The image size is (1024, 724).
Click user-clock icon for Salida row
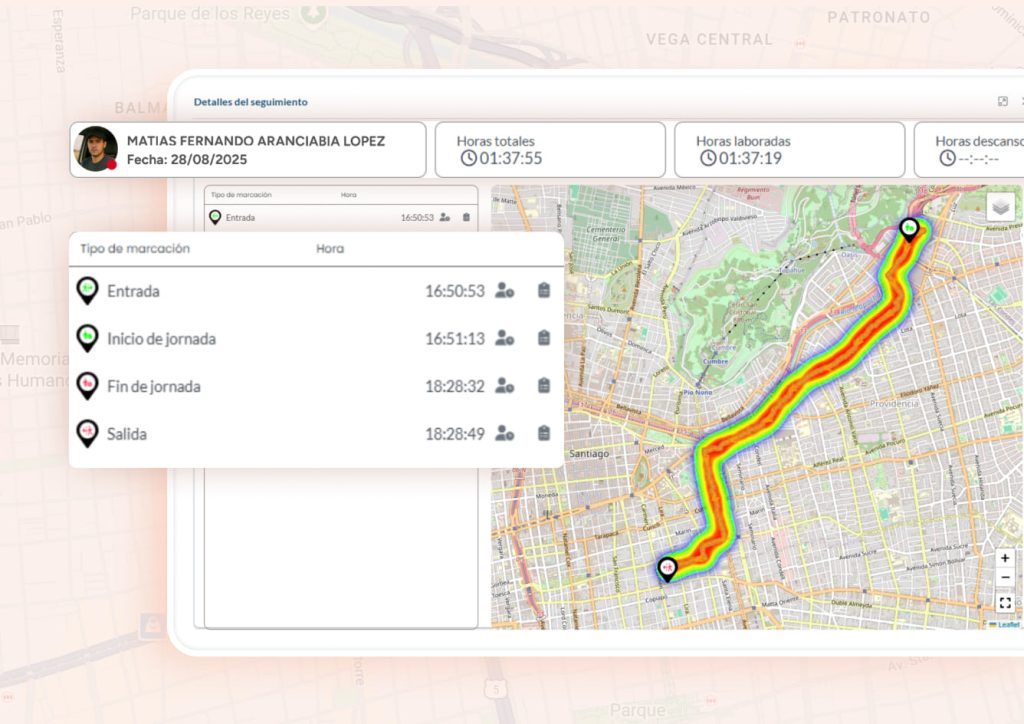coord(504,434)
